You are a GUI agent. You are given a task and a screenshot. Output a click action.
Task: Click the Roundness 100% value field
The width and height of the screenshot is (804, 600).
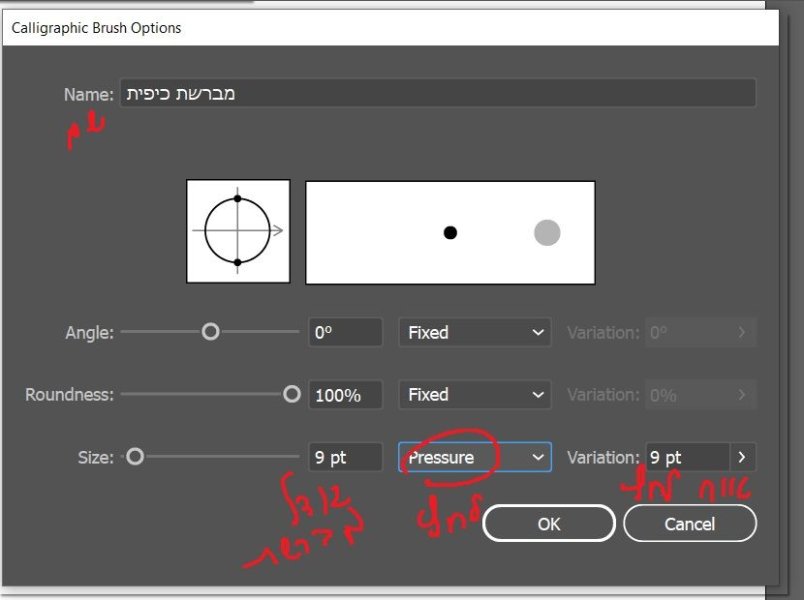coord(345,395)
